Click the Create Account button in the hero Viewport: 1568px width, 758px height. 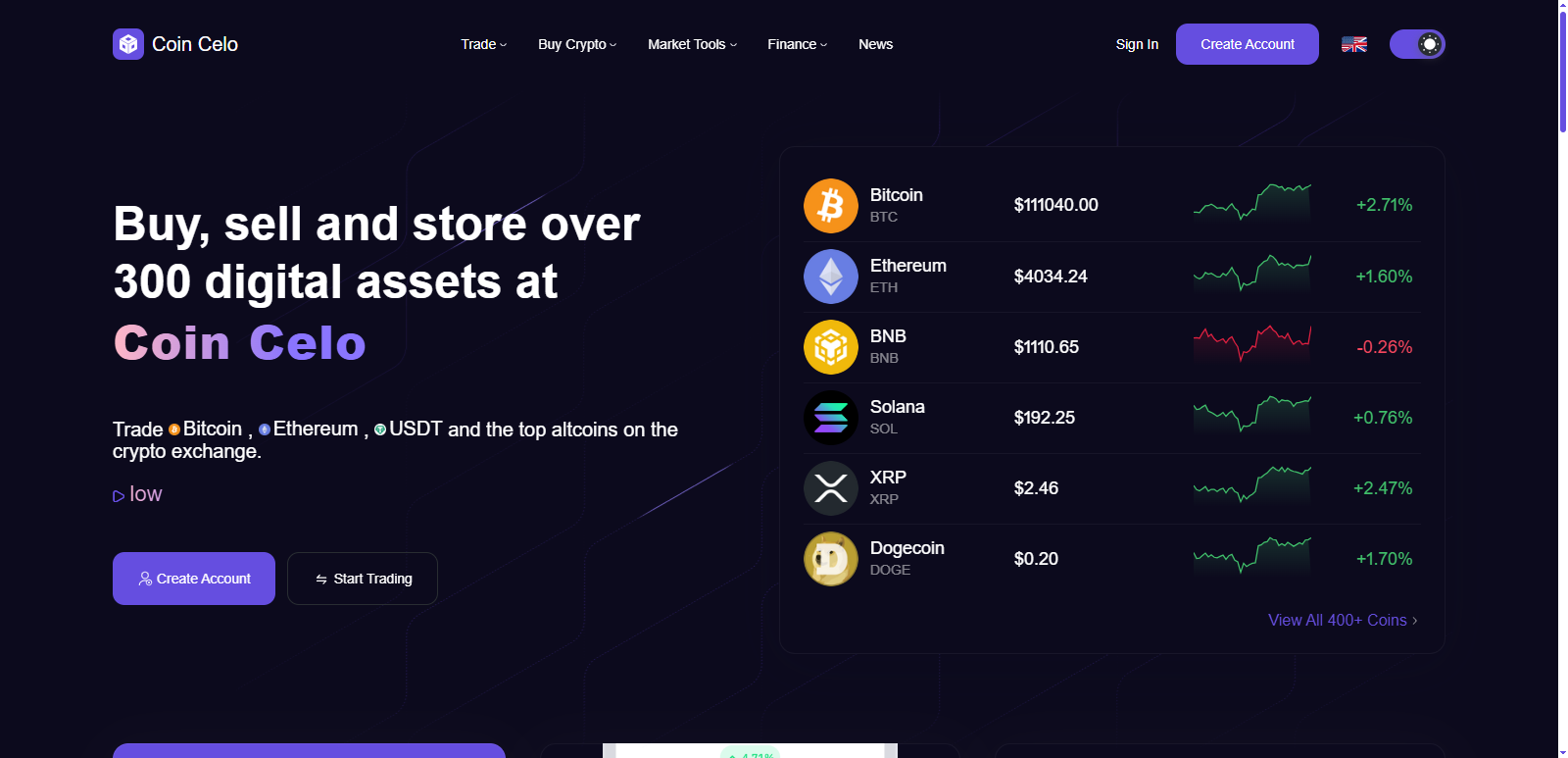193,579
